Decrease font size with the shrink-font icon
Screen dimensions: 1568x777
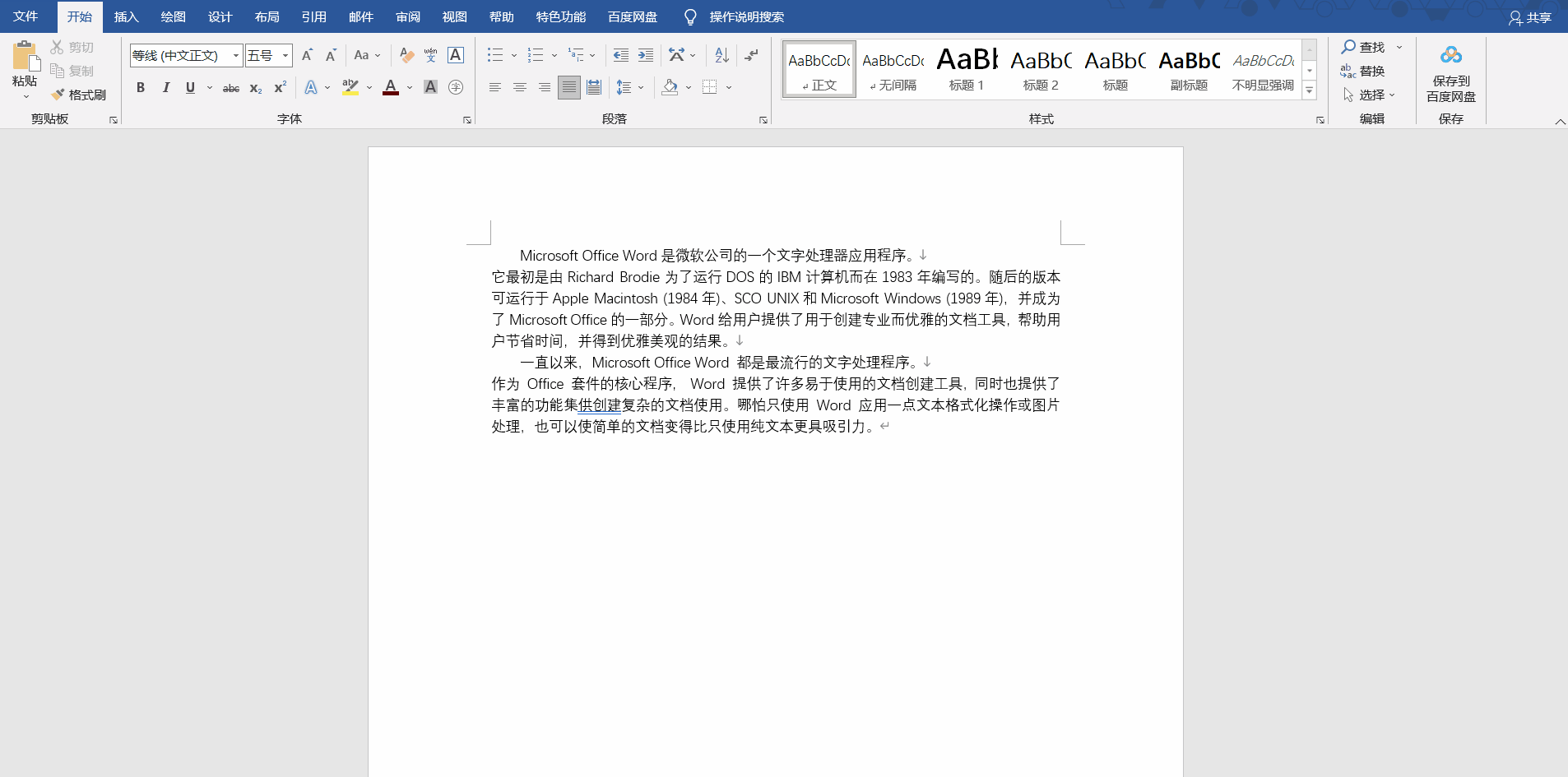[331, 55]
